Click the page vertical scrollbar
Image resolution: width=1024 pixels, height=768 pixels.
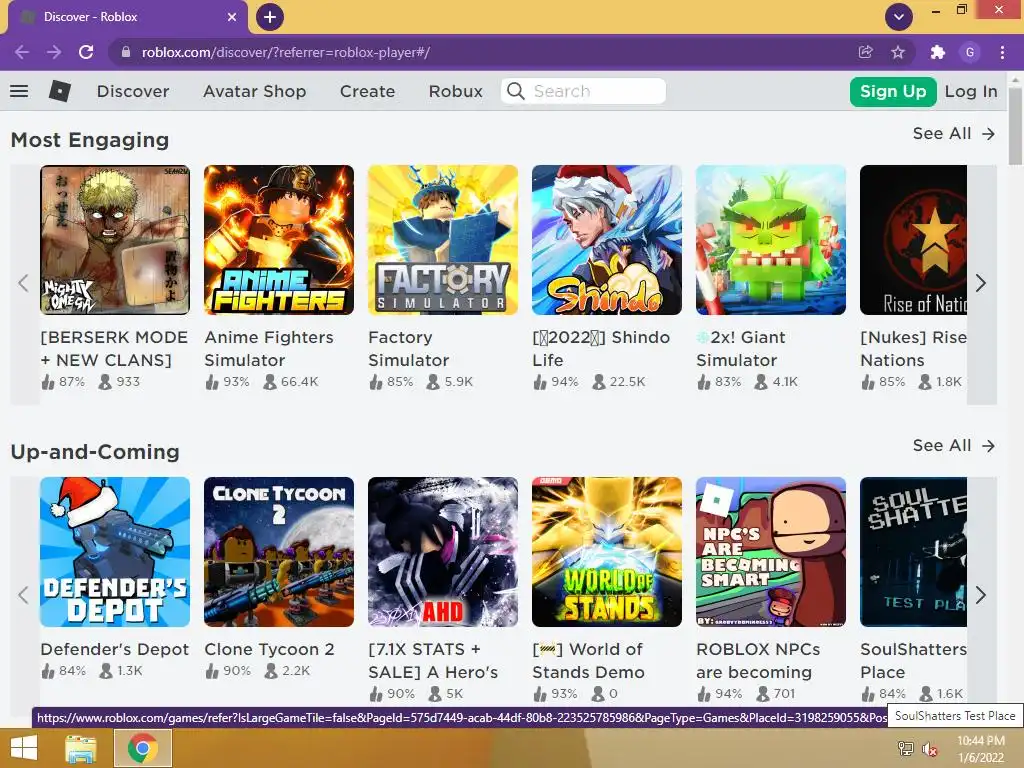coord(1015,127)
